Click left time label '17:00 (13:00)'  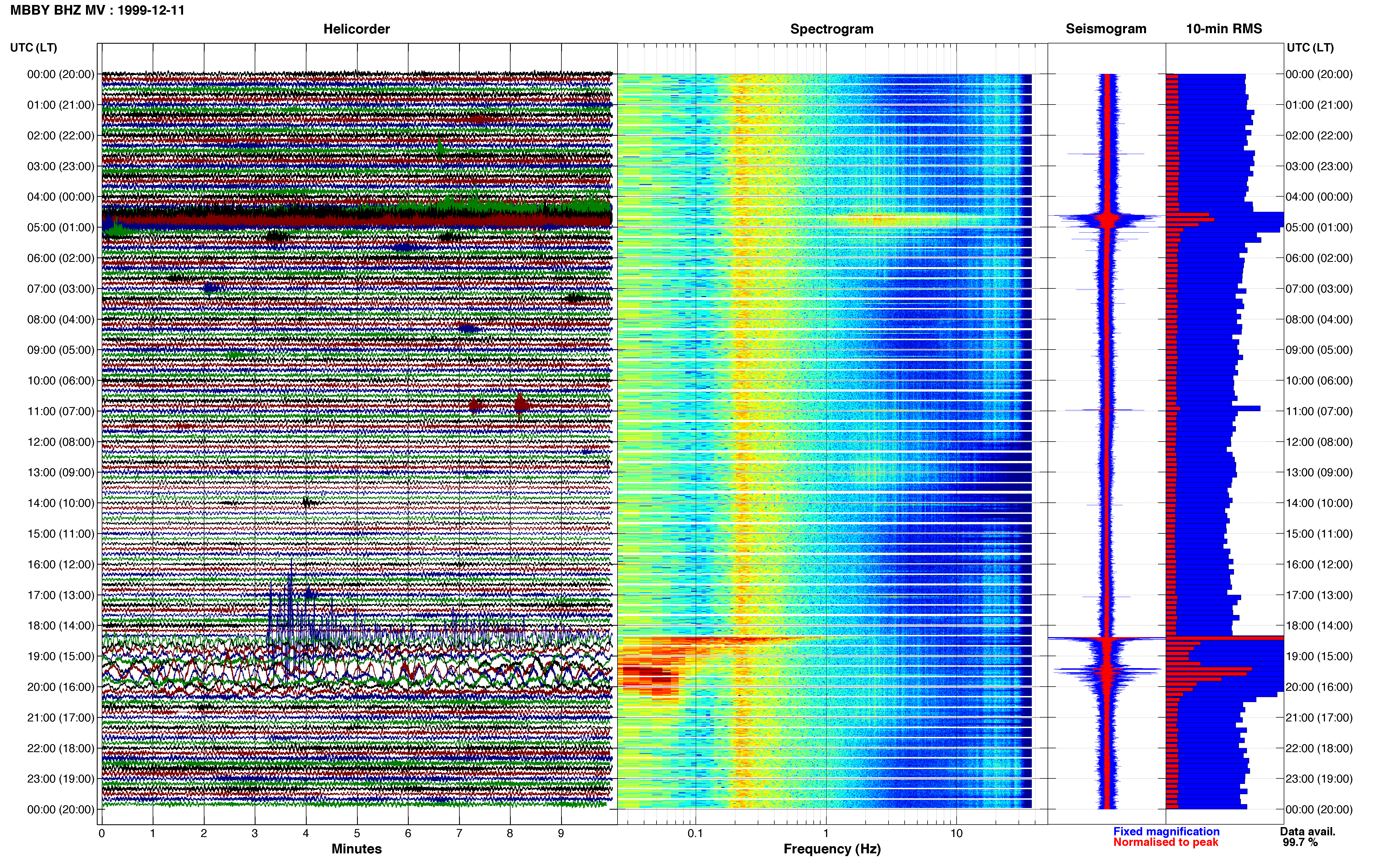pos(61,595)
